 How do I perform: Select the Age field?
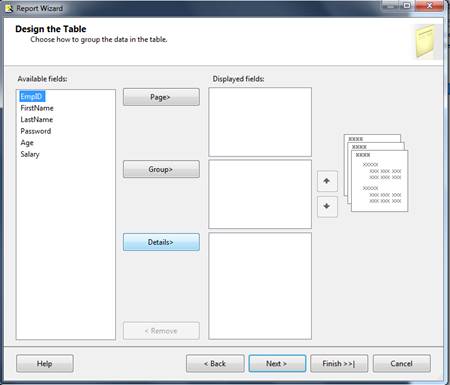[27, 143]
